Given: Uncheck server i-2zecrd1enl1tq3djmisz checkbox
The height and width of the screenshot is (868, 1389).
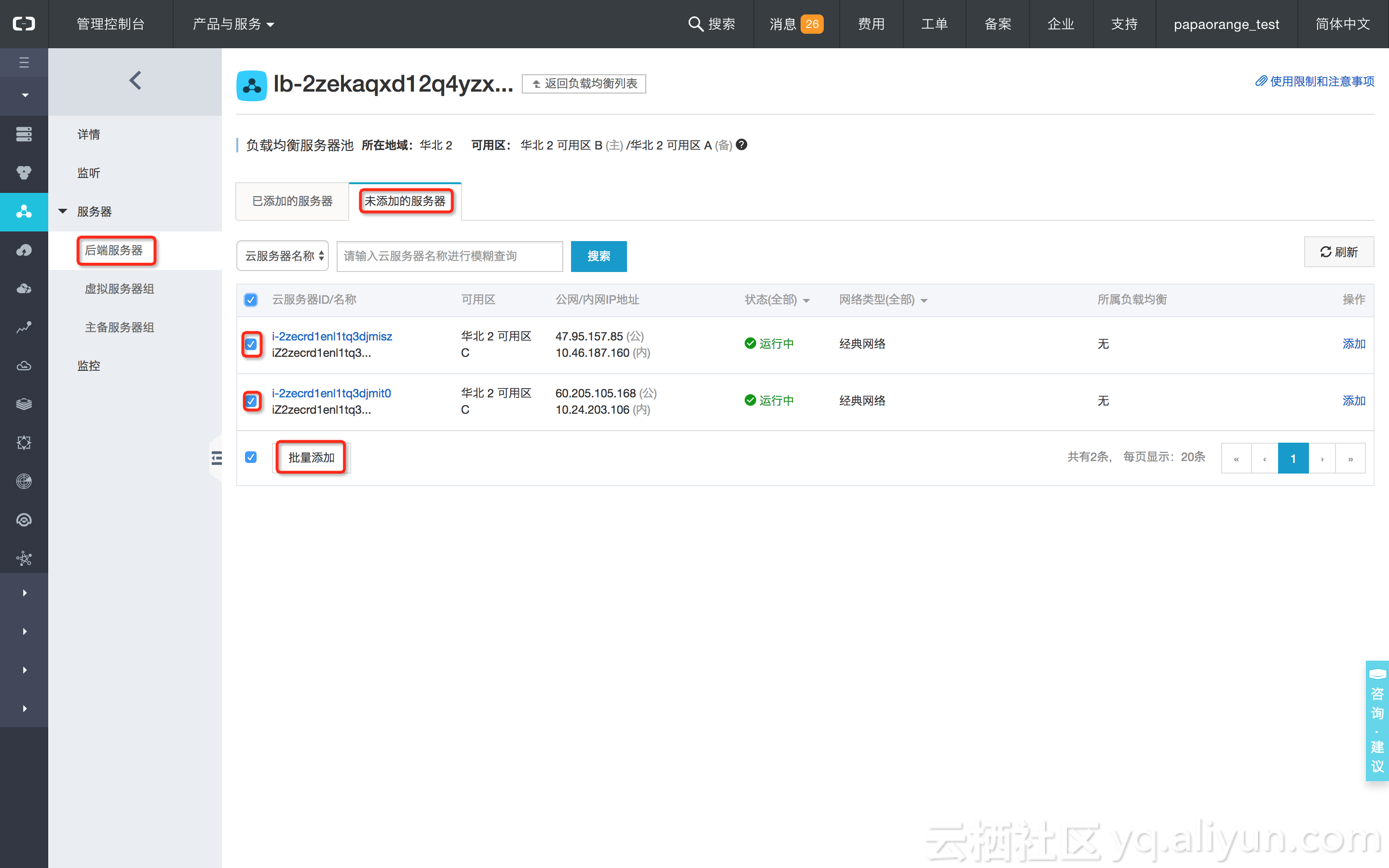Looking at the screenshot, I should 251,344.
